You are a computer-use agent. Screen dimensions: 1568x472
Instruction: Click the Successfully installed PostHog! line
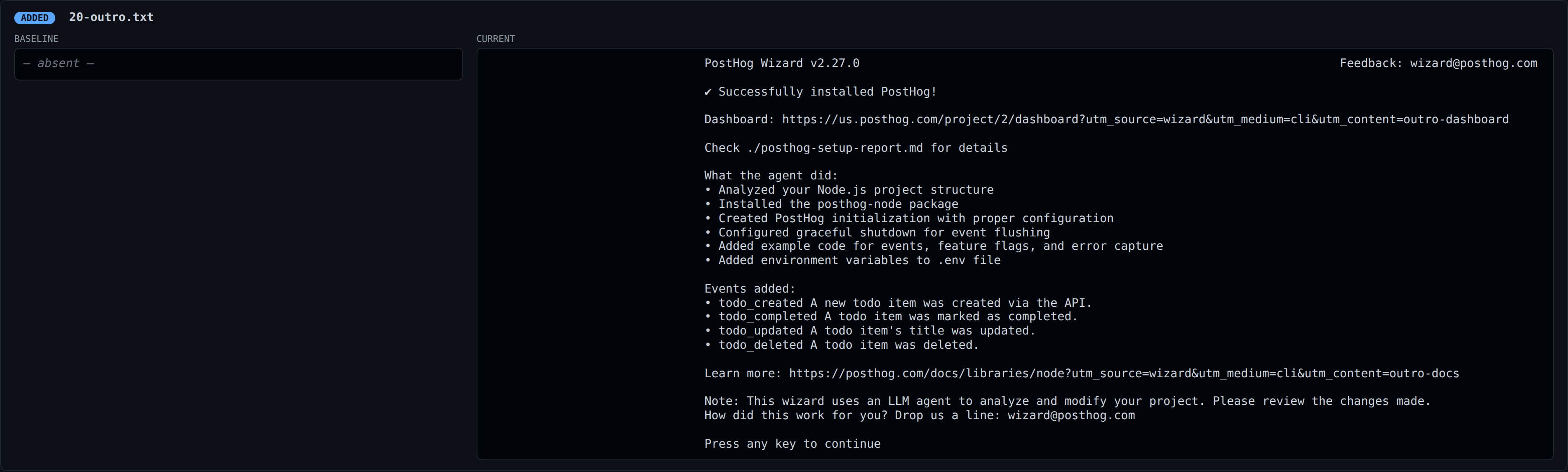click(820, 91)
